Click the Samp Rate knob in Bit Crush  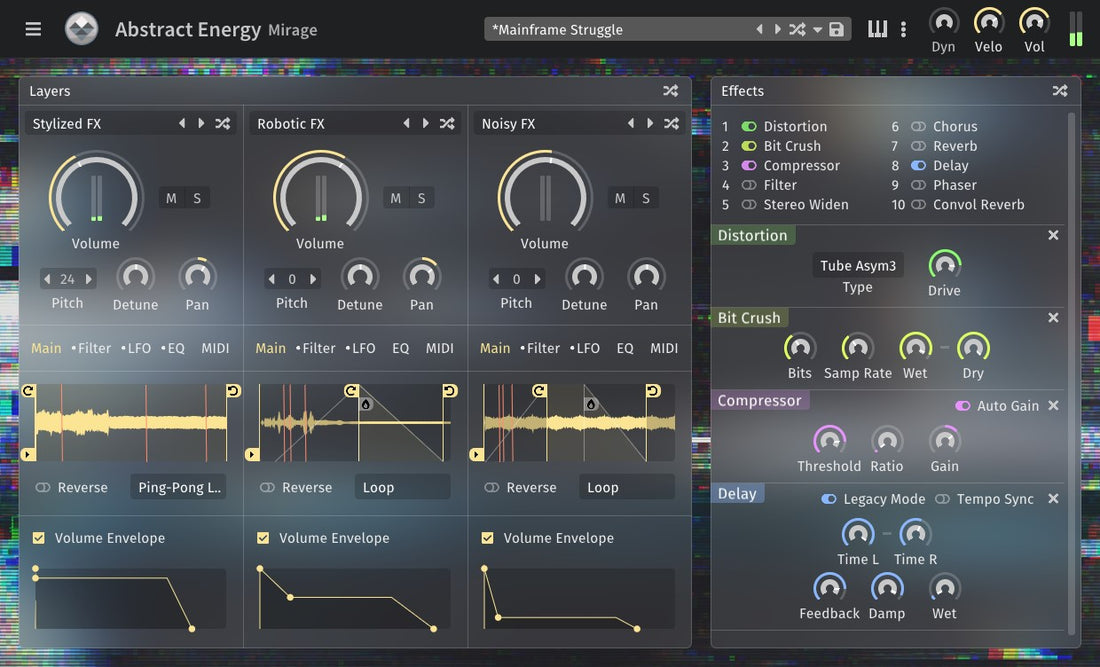pyautogui.click(x=857, y=347)
